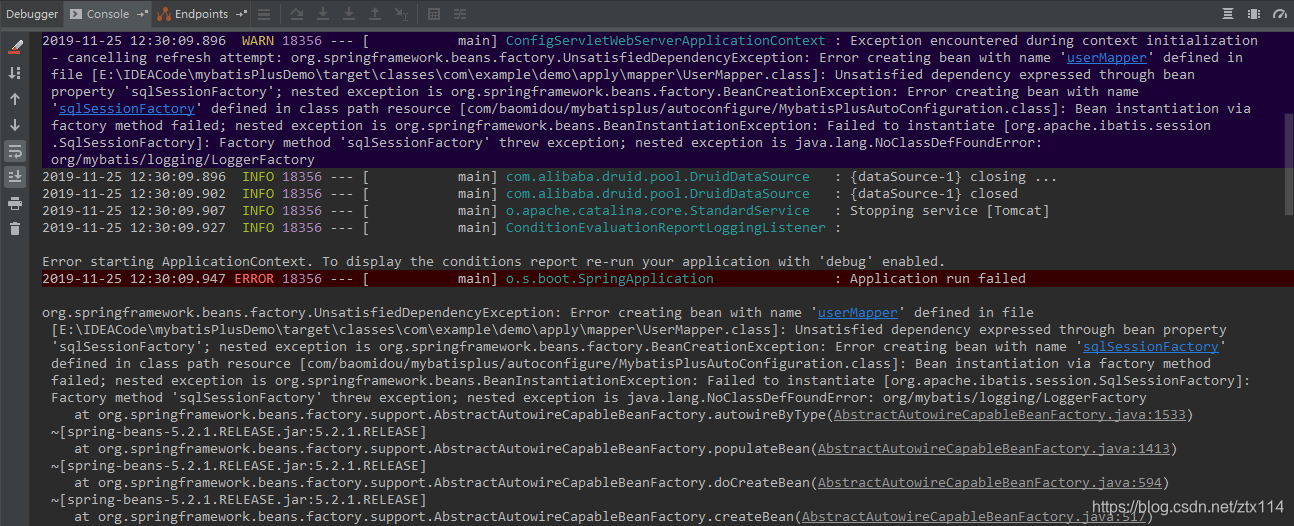The height and width of the screenshot is (526, 1294).
Task: Toggle scroll to end of console
Action: tap(15, 177)
